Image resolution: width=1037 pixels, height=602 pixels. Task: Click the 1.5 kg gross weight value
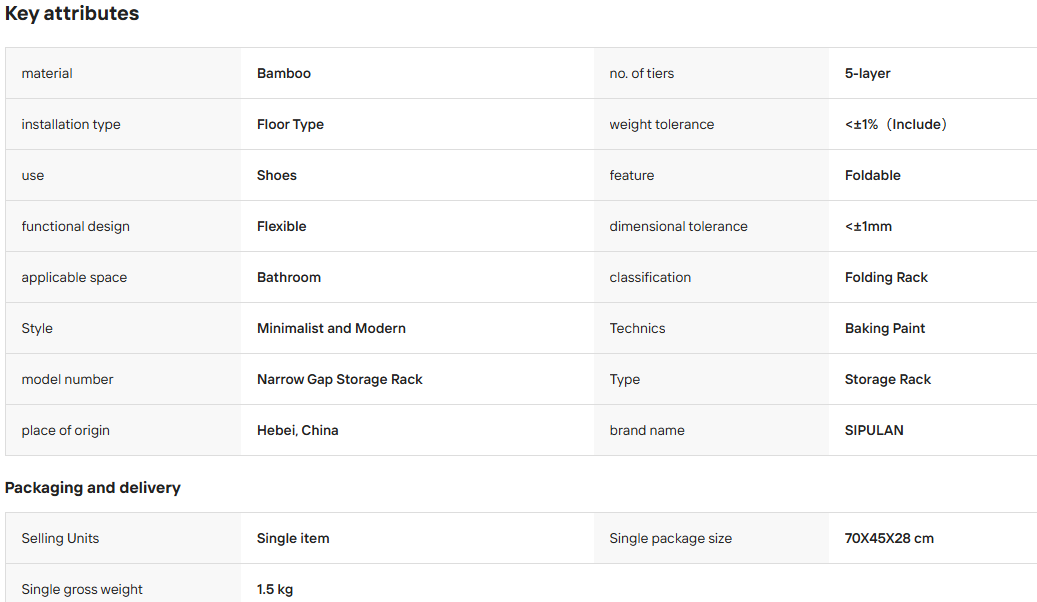(274, 589)
